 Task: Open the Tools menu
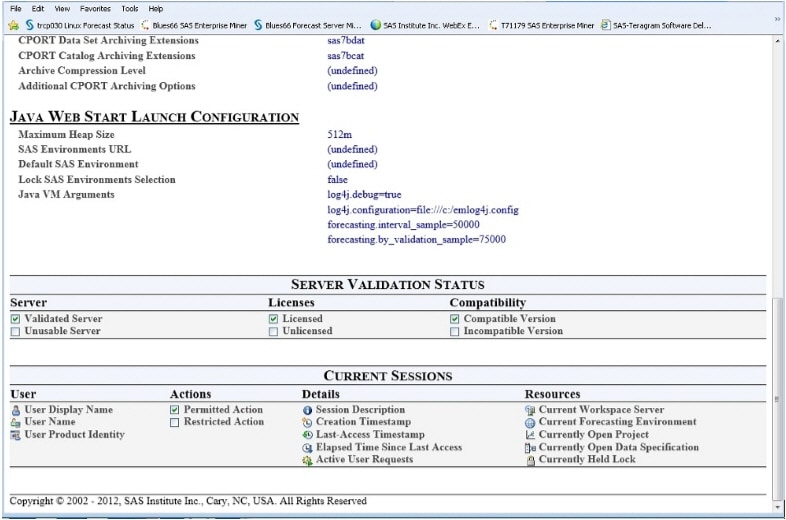[130, 8]
